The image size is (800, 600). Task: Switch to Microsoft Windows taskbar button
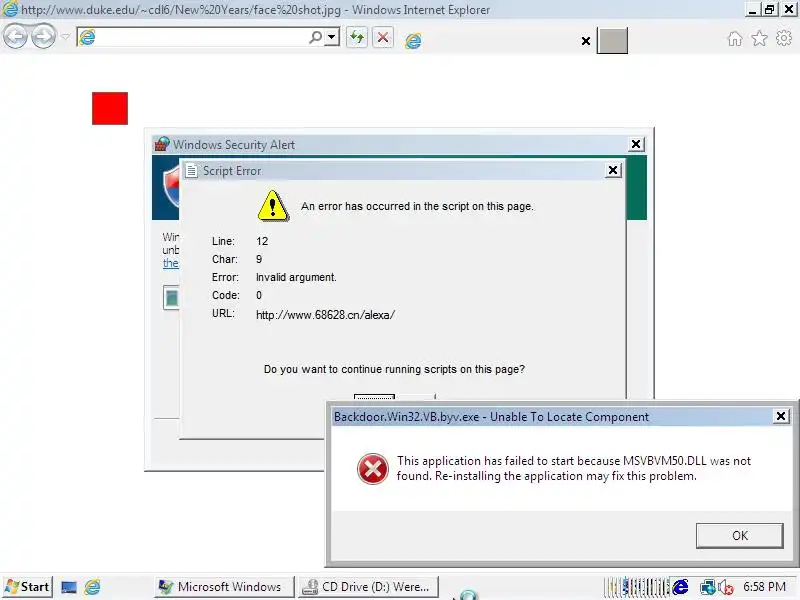pos(224,587)
